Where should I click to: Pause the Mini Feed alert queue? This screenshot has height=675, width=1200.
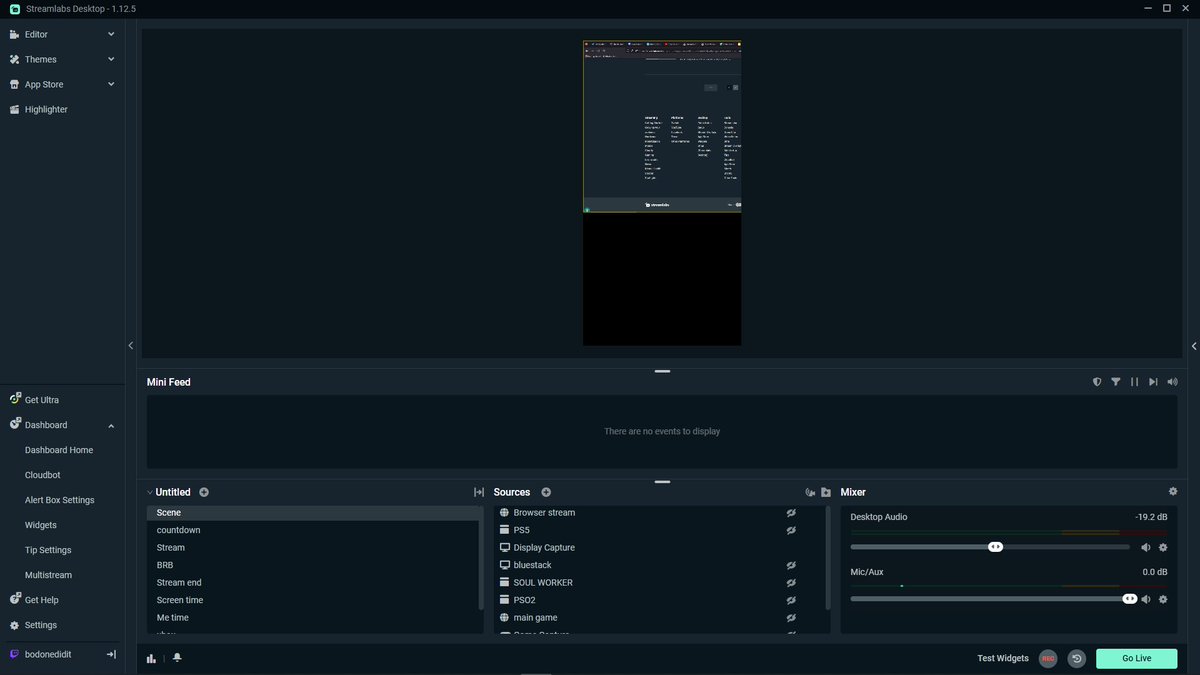[x=1134, y=382]
